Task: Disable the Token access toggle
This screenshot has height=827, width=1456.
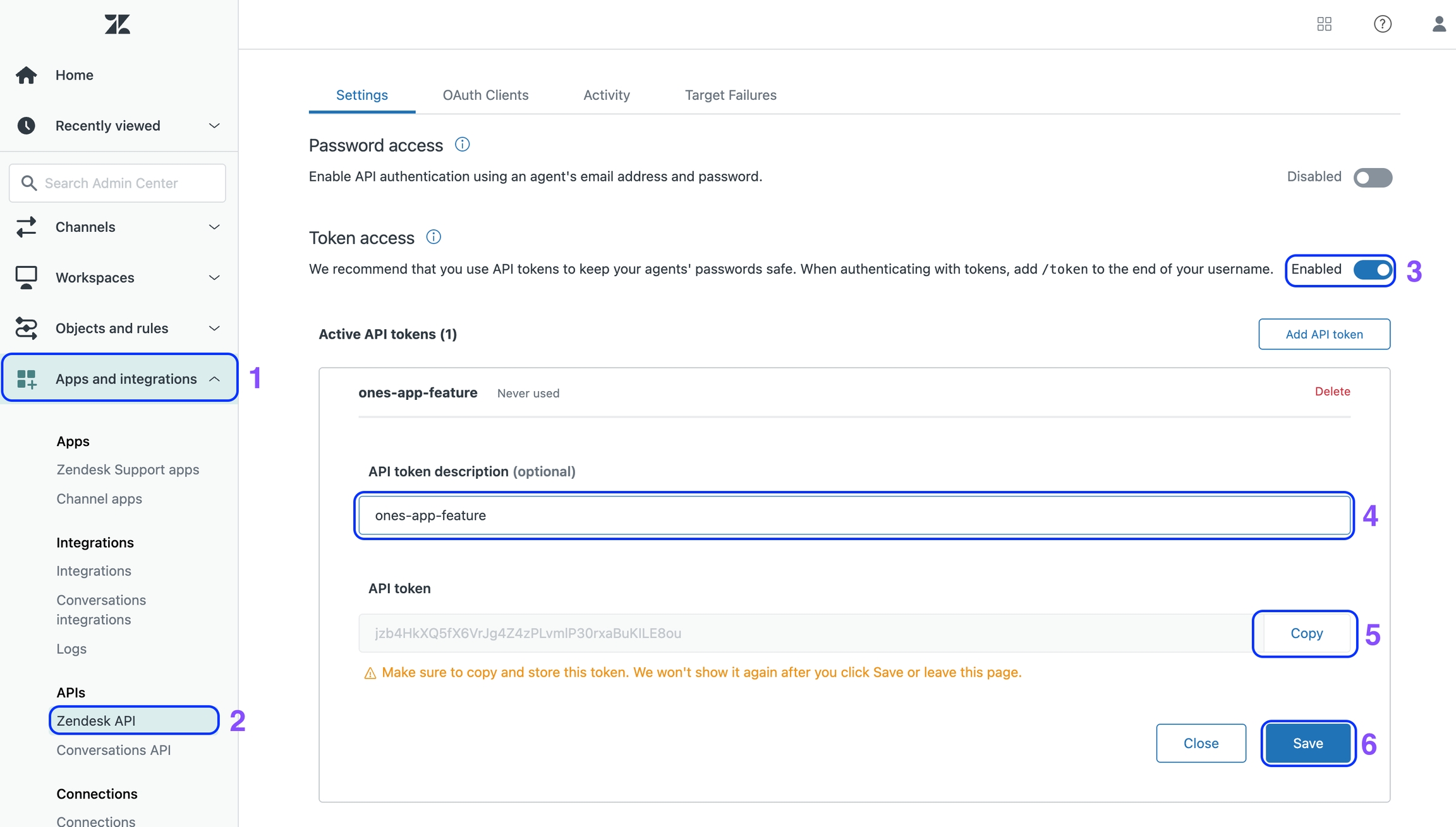Action: [x=1373, y=270]
